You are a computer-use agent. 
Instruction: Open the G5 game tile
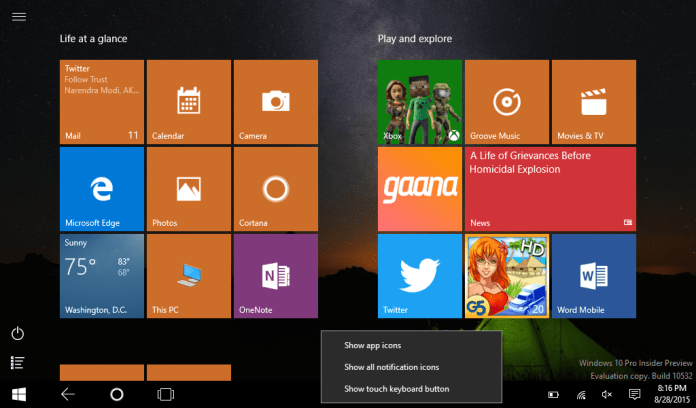[506, 276]
